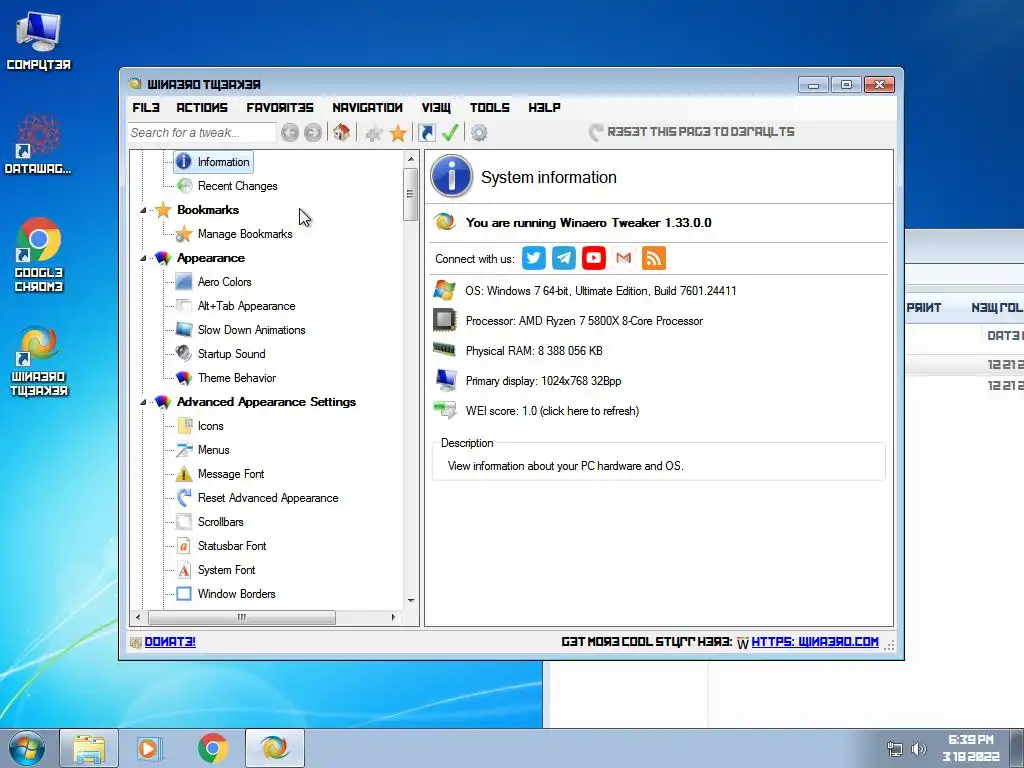Click the Physical RAM value line
The image size is (1024, 768).
coord(534,351)
